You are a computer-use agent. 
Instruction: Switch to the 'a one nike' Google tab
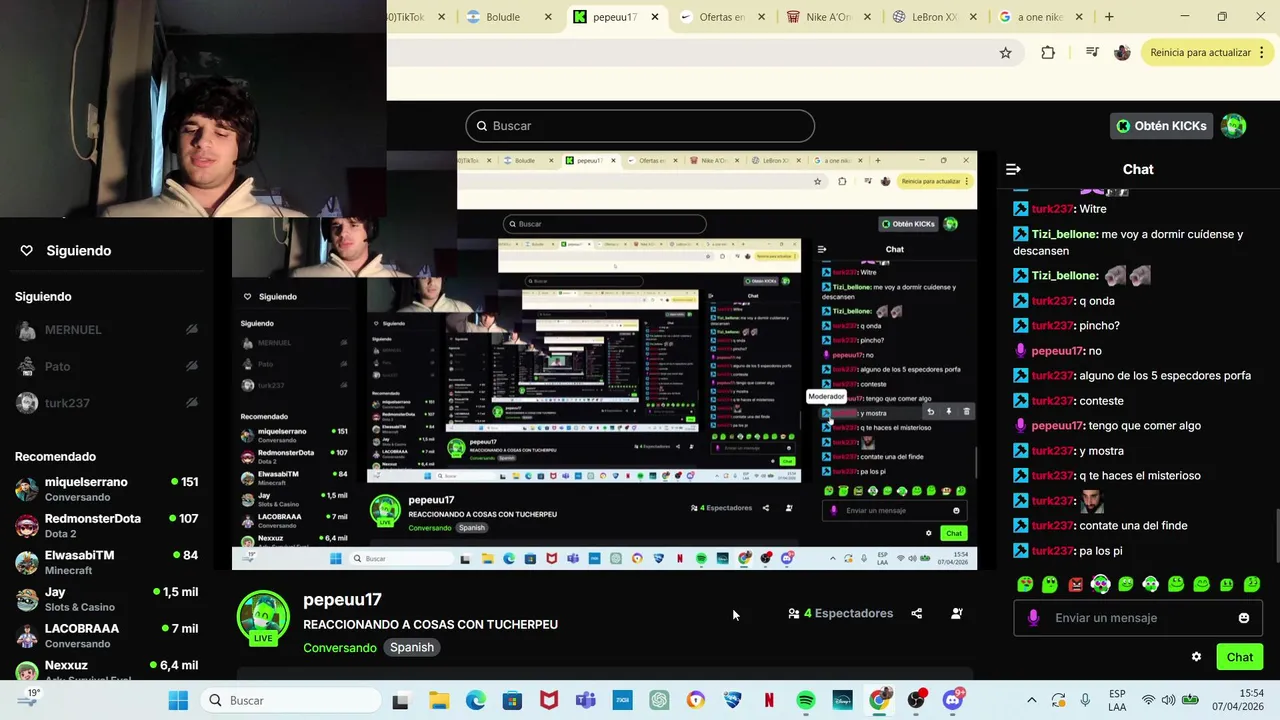[1039, 17]
